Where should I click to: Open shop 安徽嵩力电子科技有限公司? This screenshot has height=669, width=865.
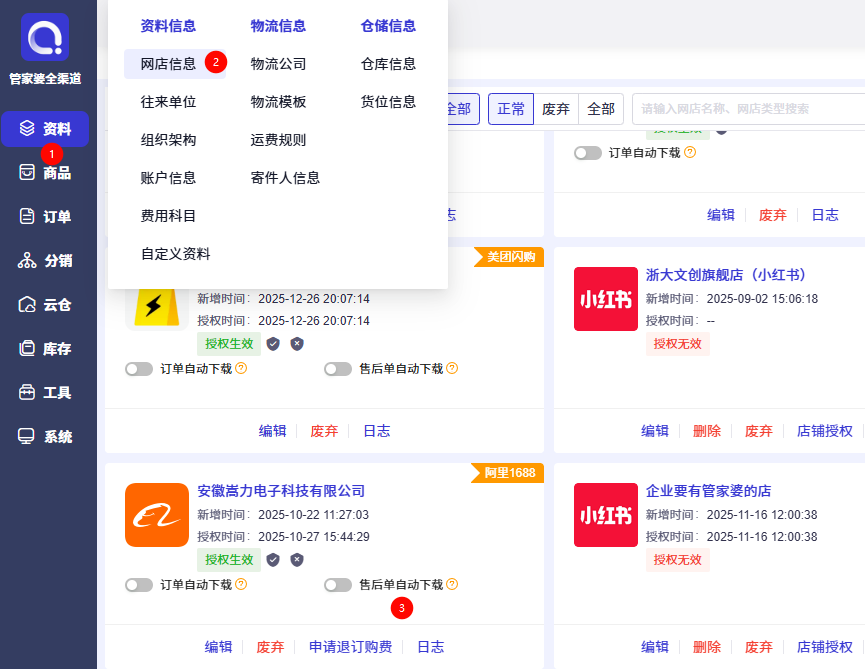click(281, 491)
